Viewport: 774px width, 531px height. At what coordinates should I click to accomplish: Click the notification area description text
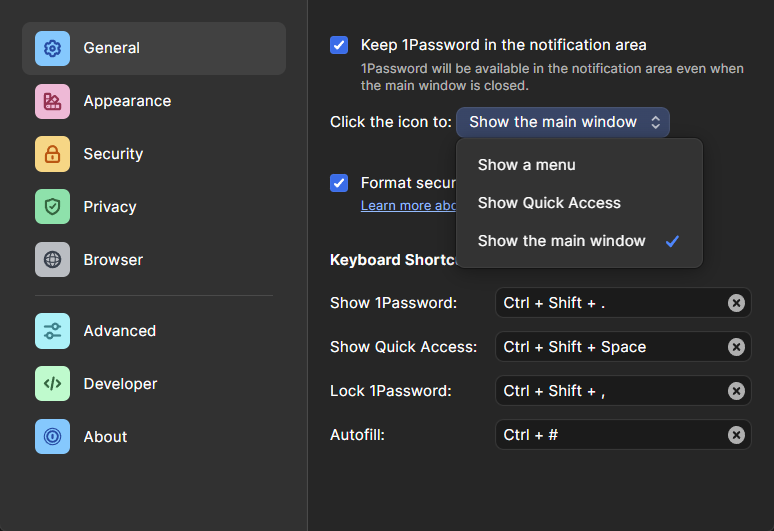pyautogui.click(x=552, y=77)
